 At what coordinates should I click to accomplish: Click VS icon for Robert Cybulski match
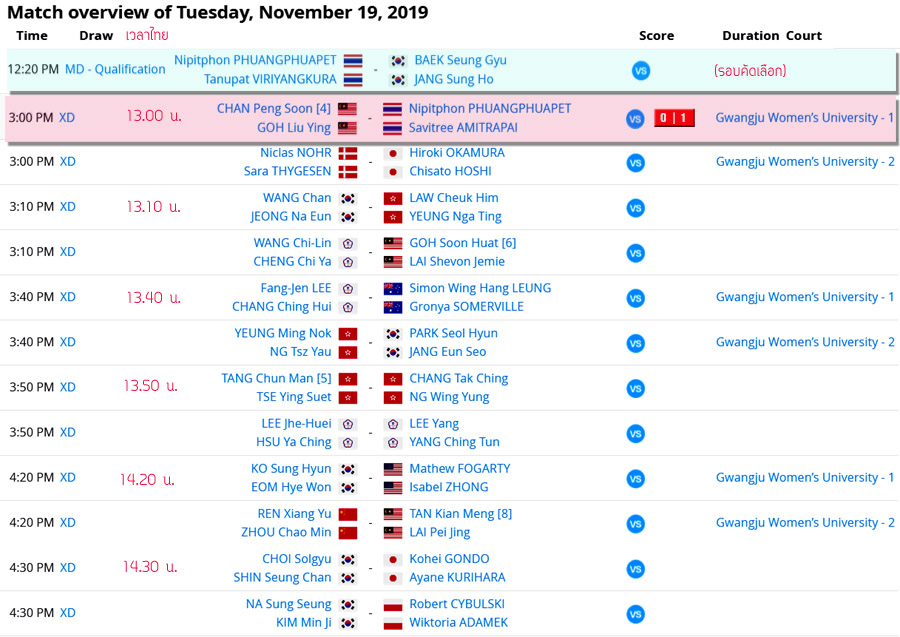click(x=635, y=614)
